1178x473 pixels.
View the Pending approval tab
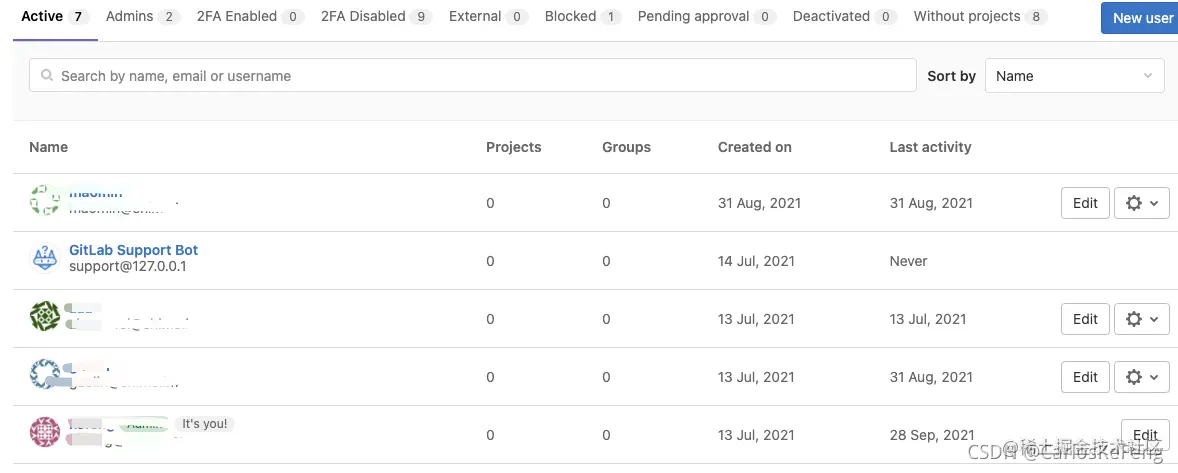pyautogui.click(x=706, y=17)
